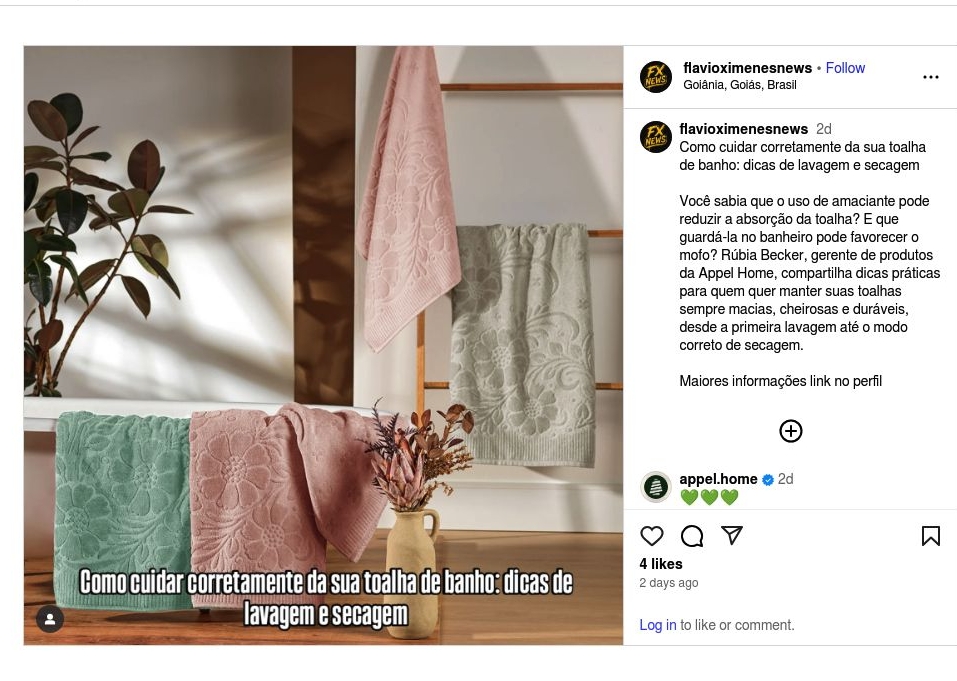View the 4 likes list
Image resolution: width=957 pixels, height=681 pixels.
pos(661,564)
